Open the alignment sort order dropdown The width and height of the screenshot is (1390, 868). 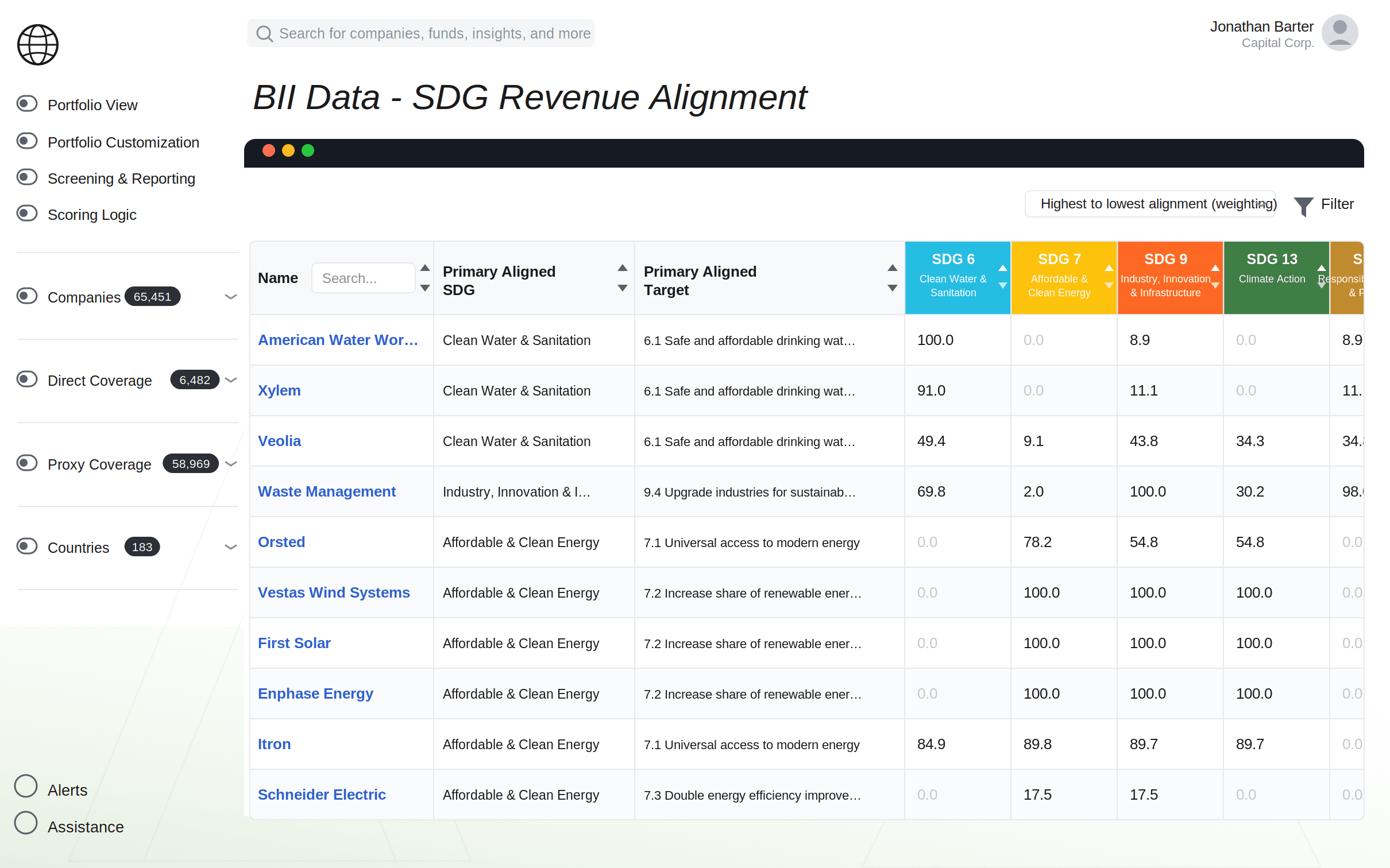point(1150,204)
